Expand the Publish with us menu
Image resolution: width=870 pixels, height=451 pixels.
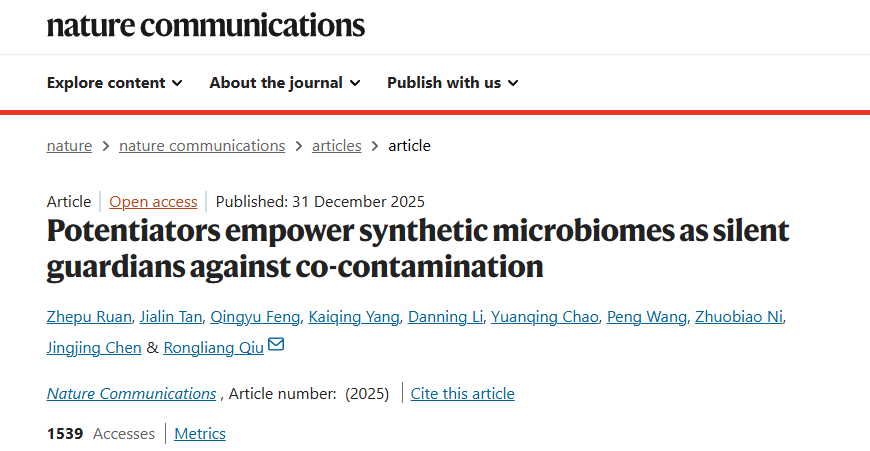452,83
